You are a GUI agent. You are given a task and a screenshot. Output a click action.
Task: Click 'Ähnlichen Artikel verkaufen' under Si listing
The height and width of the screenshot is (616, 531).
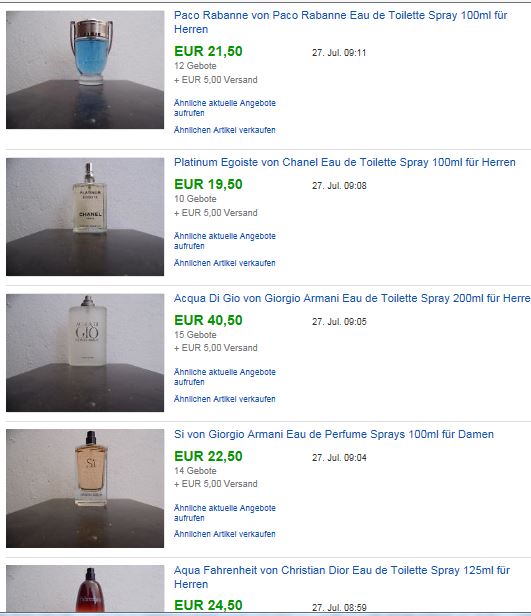click(x=225, y=534)
